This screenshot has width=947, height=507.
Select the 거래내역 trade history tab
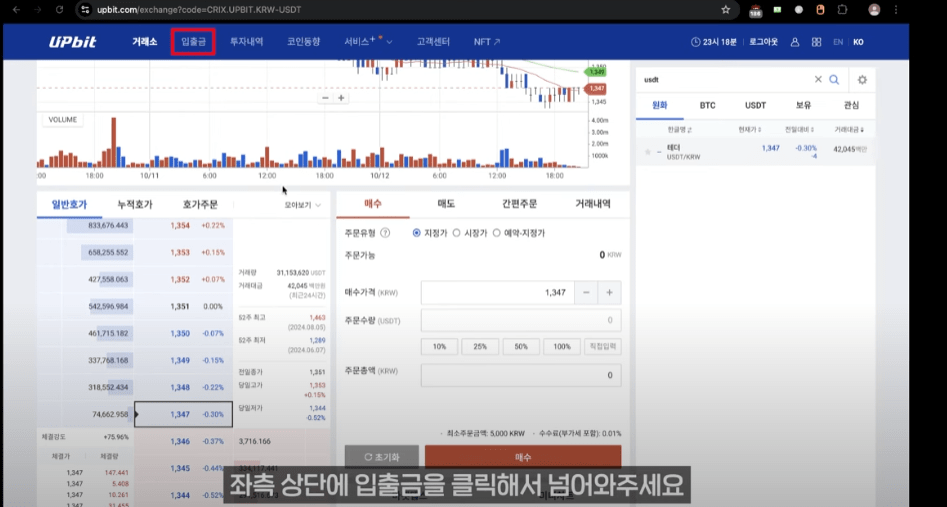click(592, 204)
